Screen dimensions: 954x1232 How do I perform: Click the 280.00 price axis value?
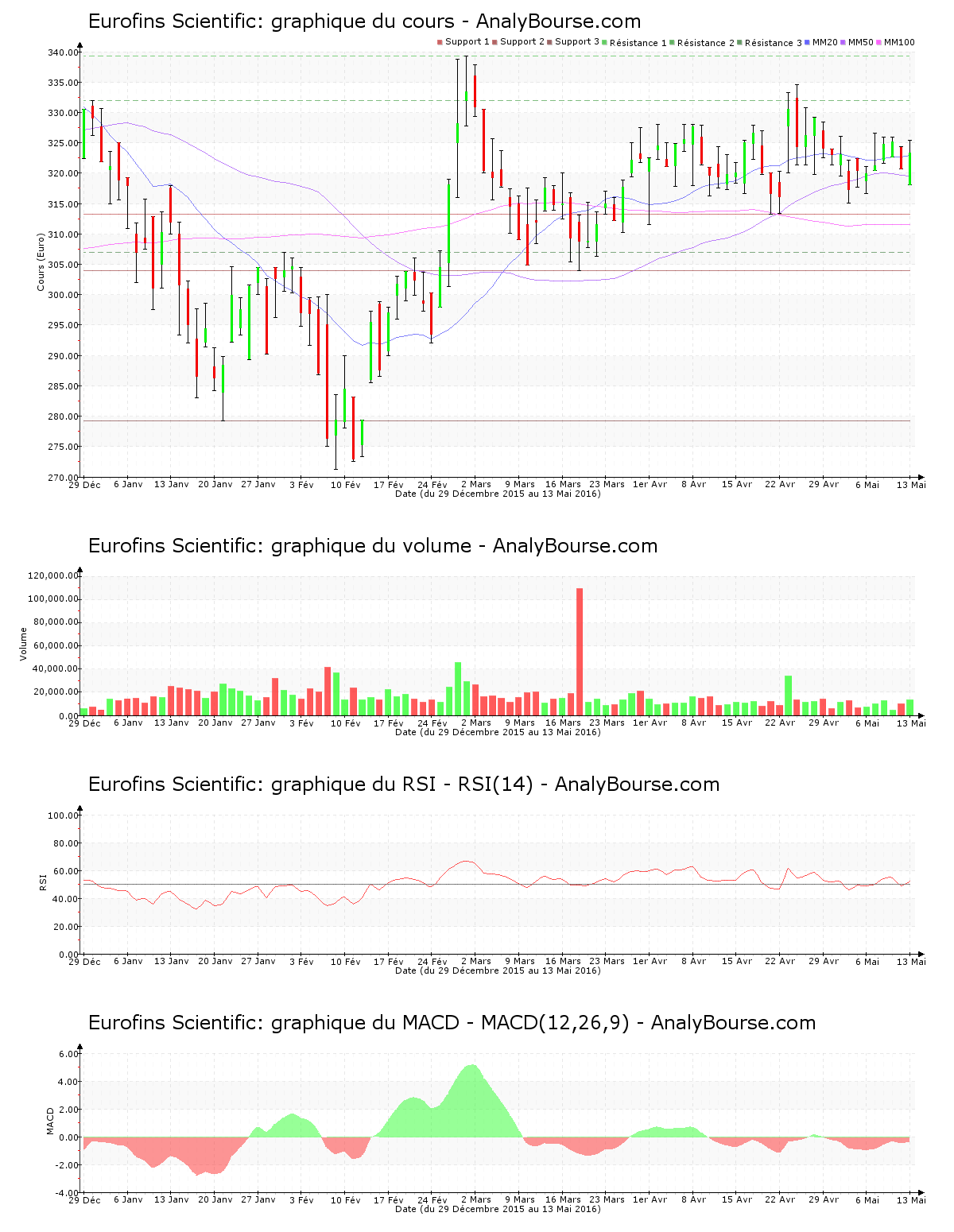point(63,416)
